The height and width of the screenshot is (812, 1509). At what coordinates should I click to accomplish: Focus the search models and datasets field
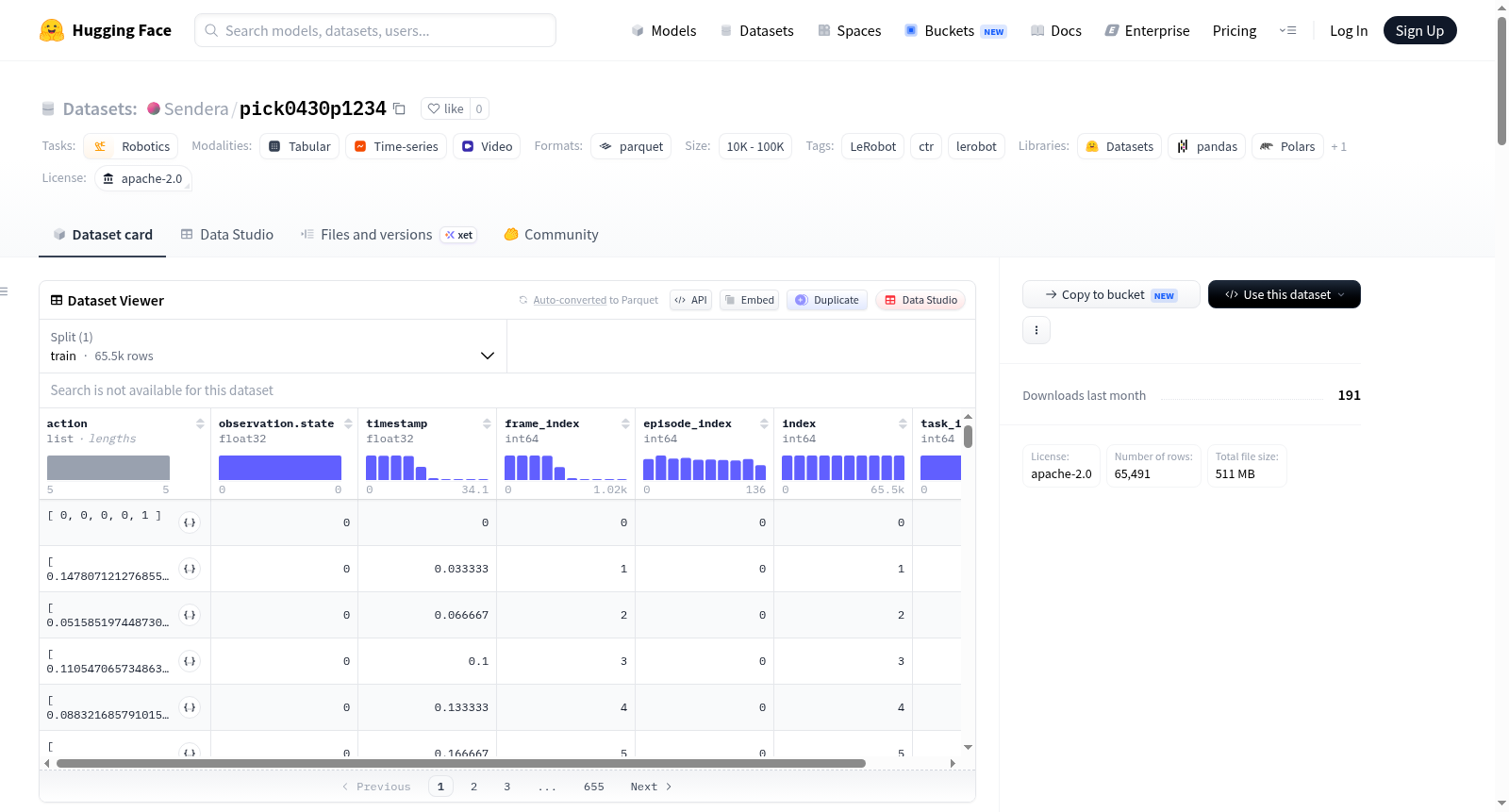[375, 30]
